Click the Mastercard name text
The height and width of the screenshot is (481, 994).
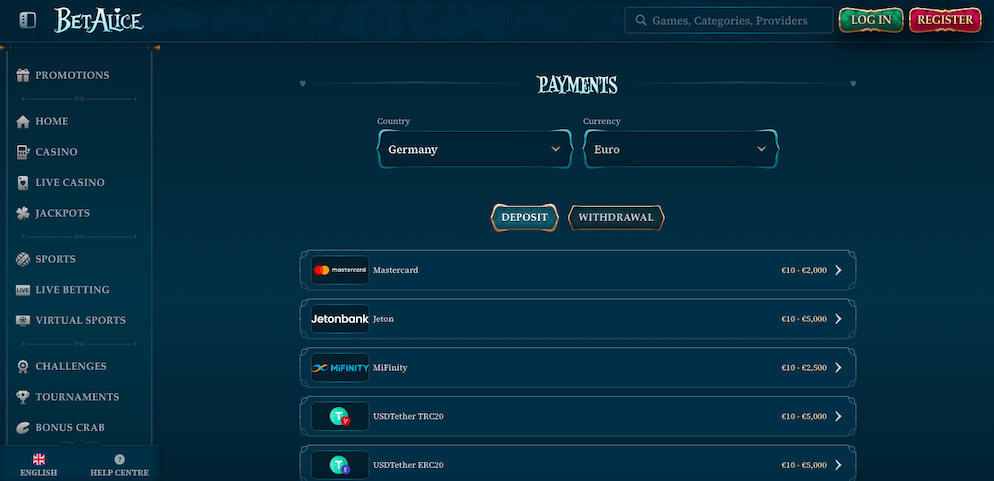tap(396, 270)
